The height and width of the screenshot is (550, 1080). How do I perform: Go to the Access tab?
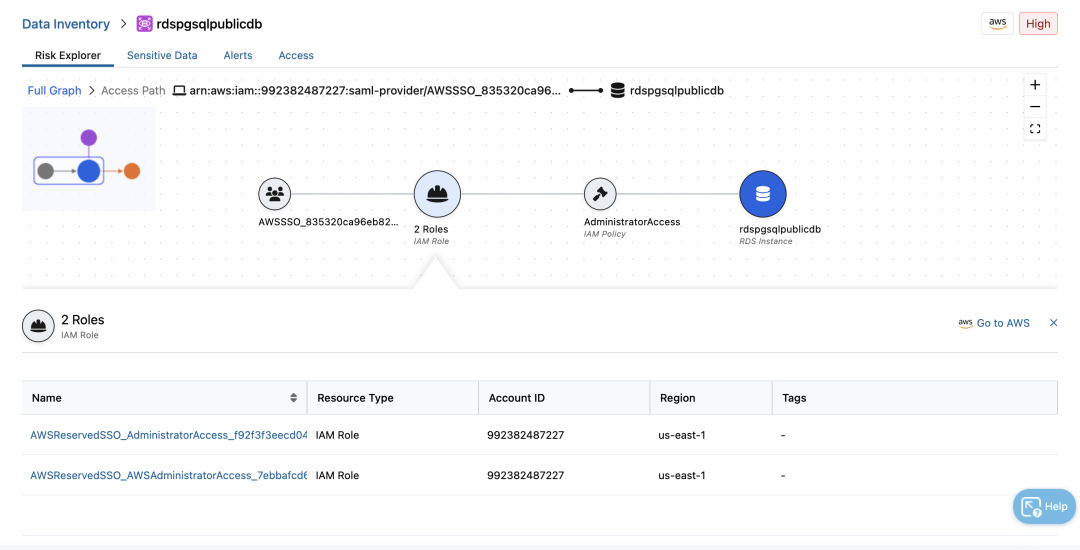click(296, 56)
